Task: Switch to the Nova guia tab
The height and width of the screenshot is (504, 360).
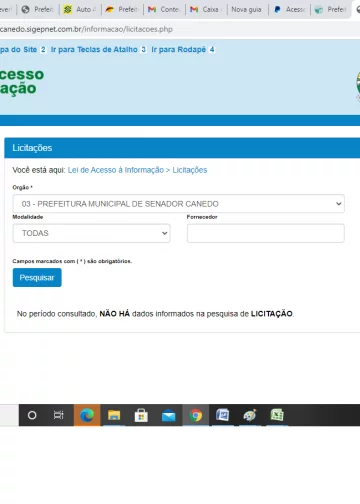Action: tap(247, 9)
